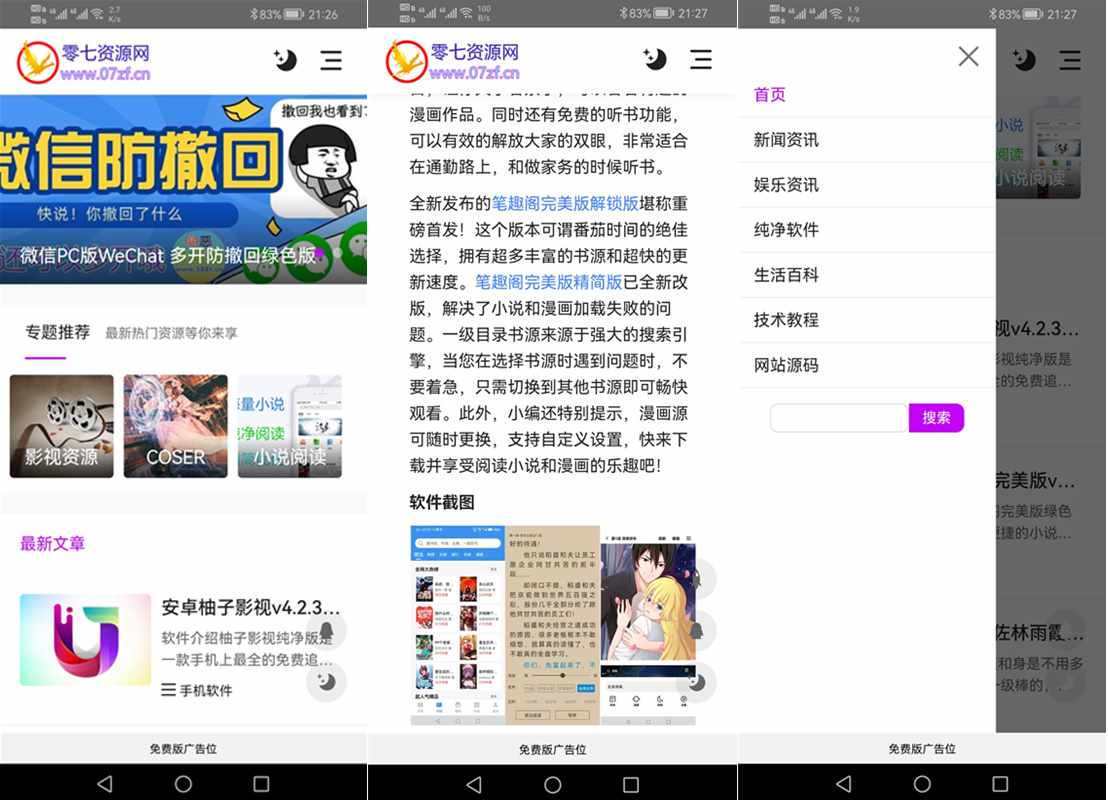Click the 零七资源网 logo on leftmost screen

84,61
